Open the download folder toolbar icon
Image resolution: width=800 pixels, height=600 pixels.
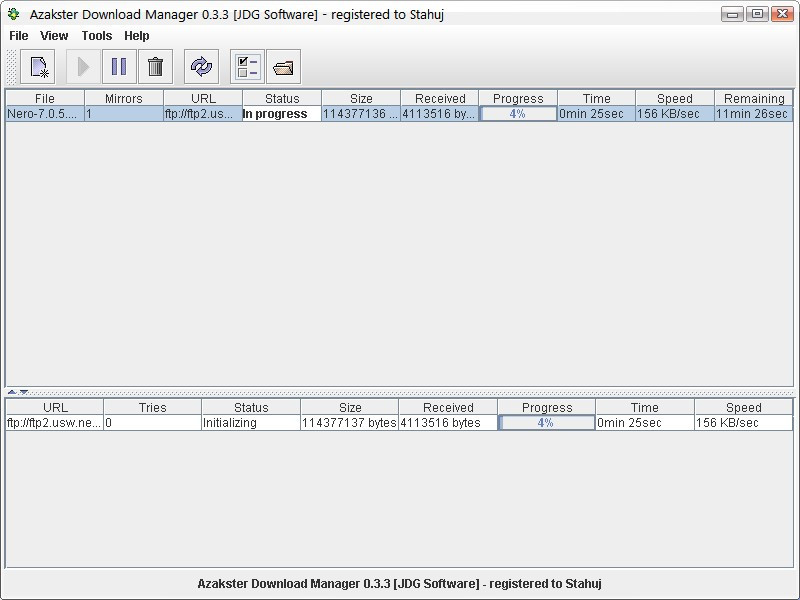tap(283, 66)
